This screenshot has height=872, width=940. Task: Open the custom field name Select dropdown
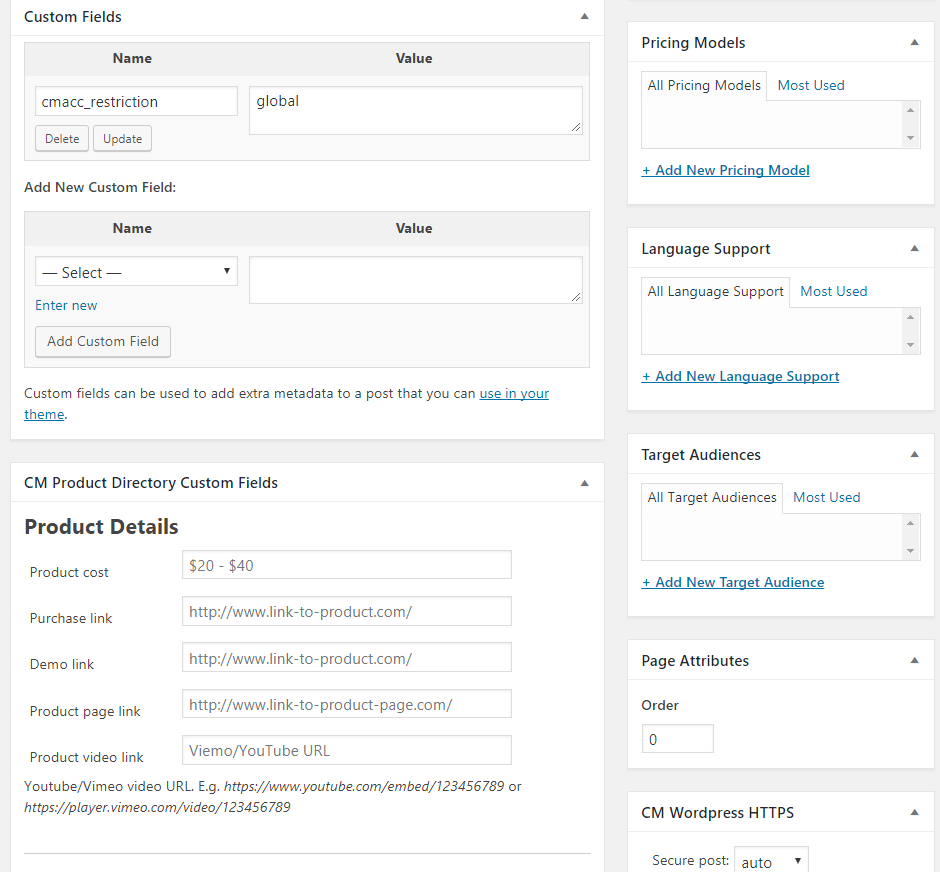point(136,272)
